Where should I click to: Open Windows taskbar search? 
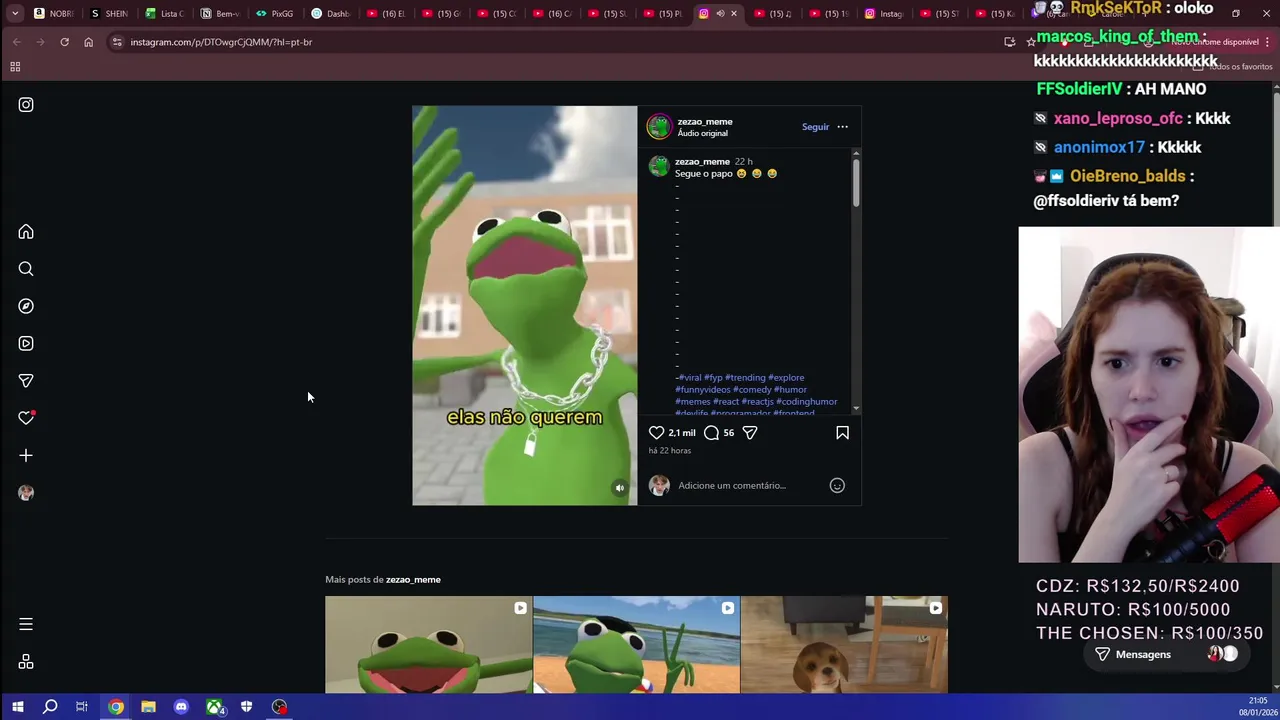click(50, 707)
